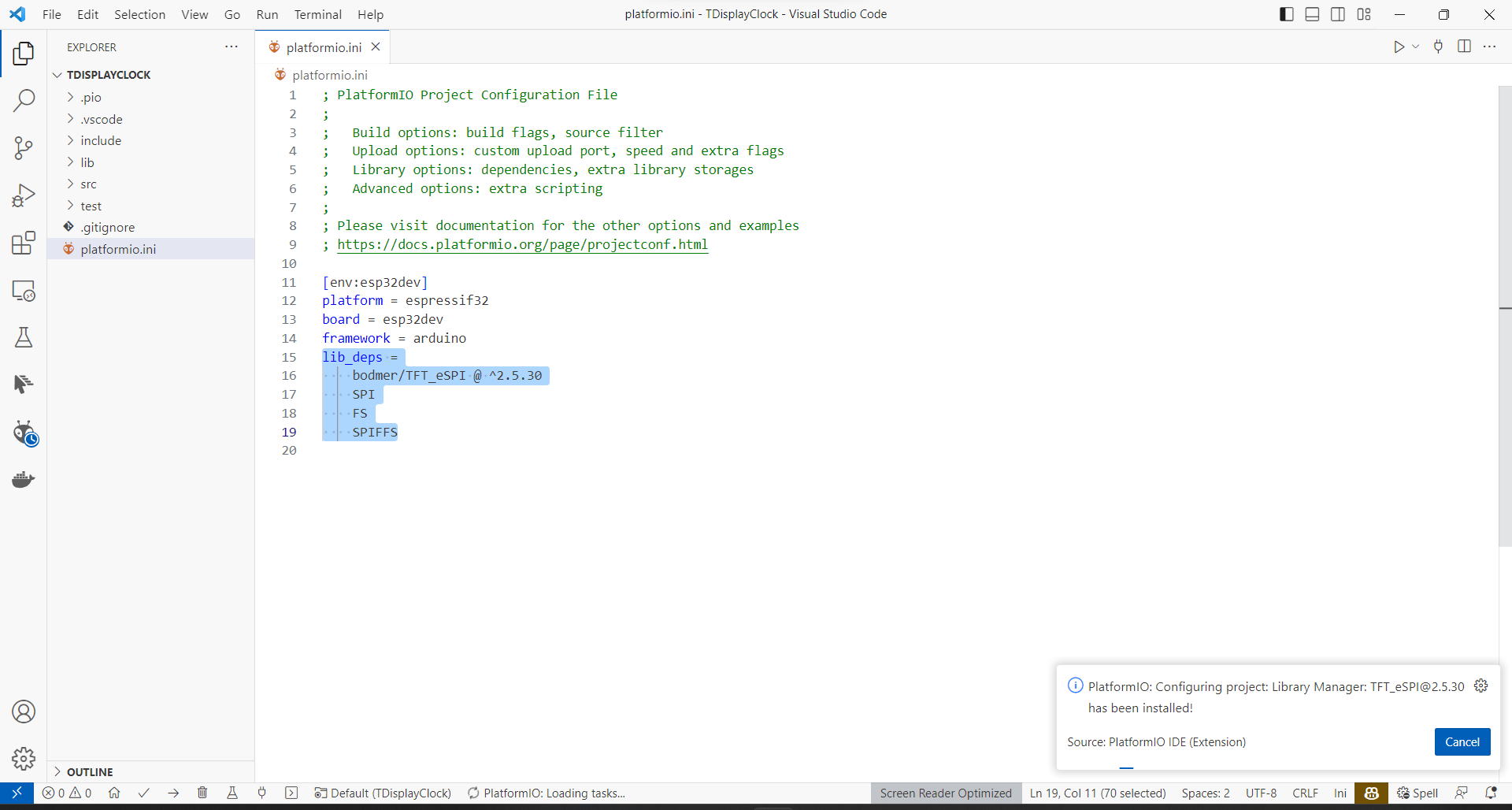This screenshot has height=810, width=1512.
Task: Collapse the TDISPLAYCLOCK folder
Action: [57, 74]
